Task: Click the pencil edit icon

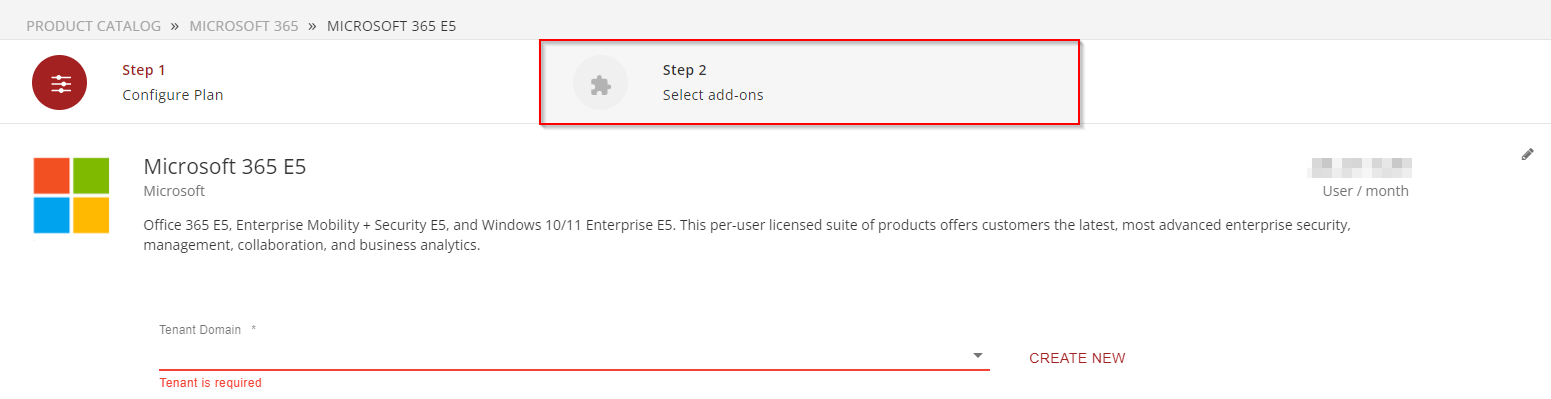Action: tap(1527, 154)
